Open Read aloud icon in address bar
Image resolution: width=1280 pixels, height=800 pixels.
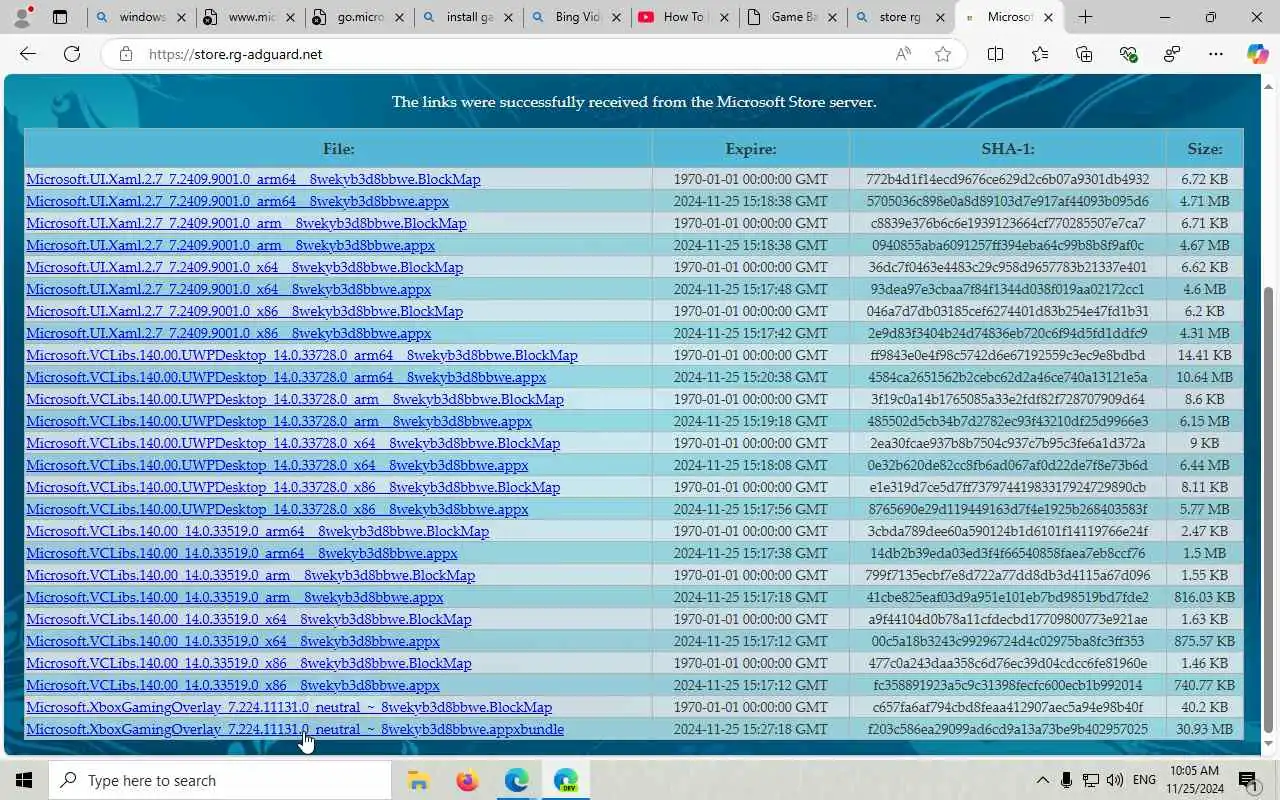point(903,54)
